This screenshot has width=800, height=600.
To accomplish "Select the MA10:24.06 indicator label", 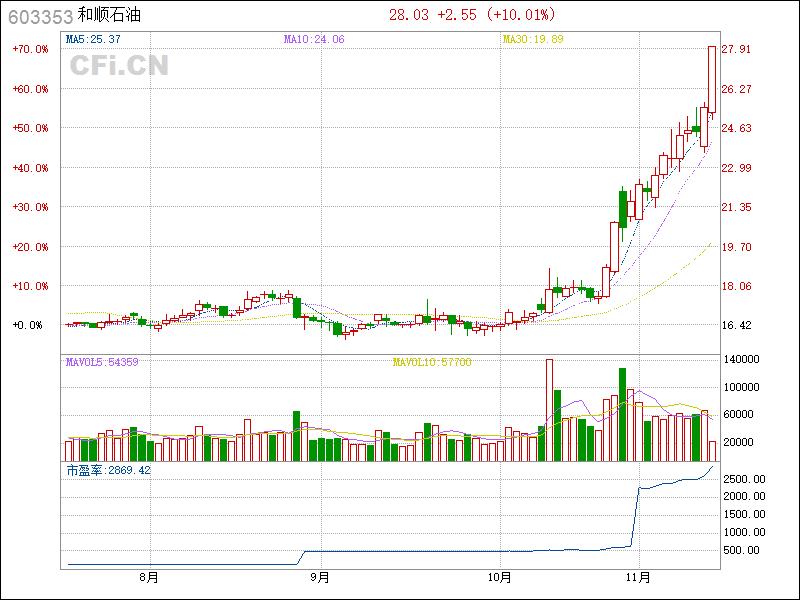I will 314,40.
